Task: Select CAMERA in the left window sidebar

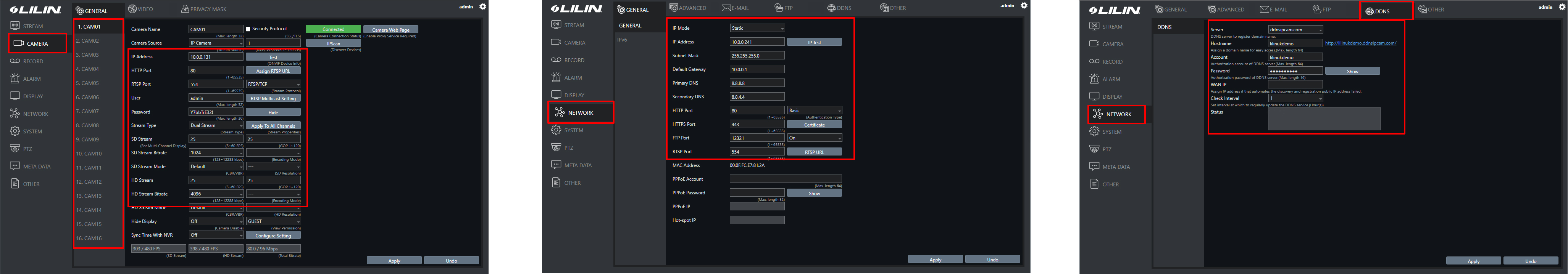Action: (37, 44)
